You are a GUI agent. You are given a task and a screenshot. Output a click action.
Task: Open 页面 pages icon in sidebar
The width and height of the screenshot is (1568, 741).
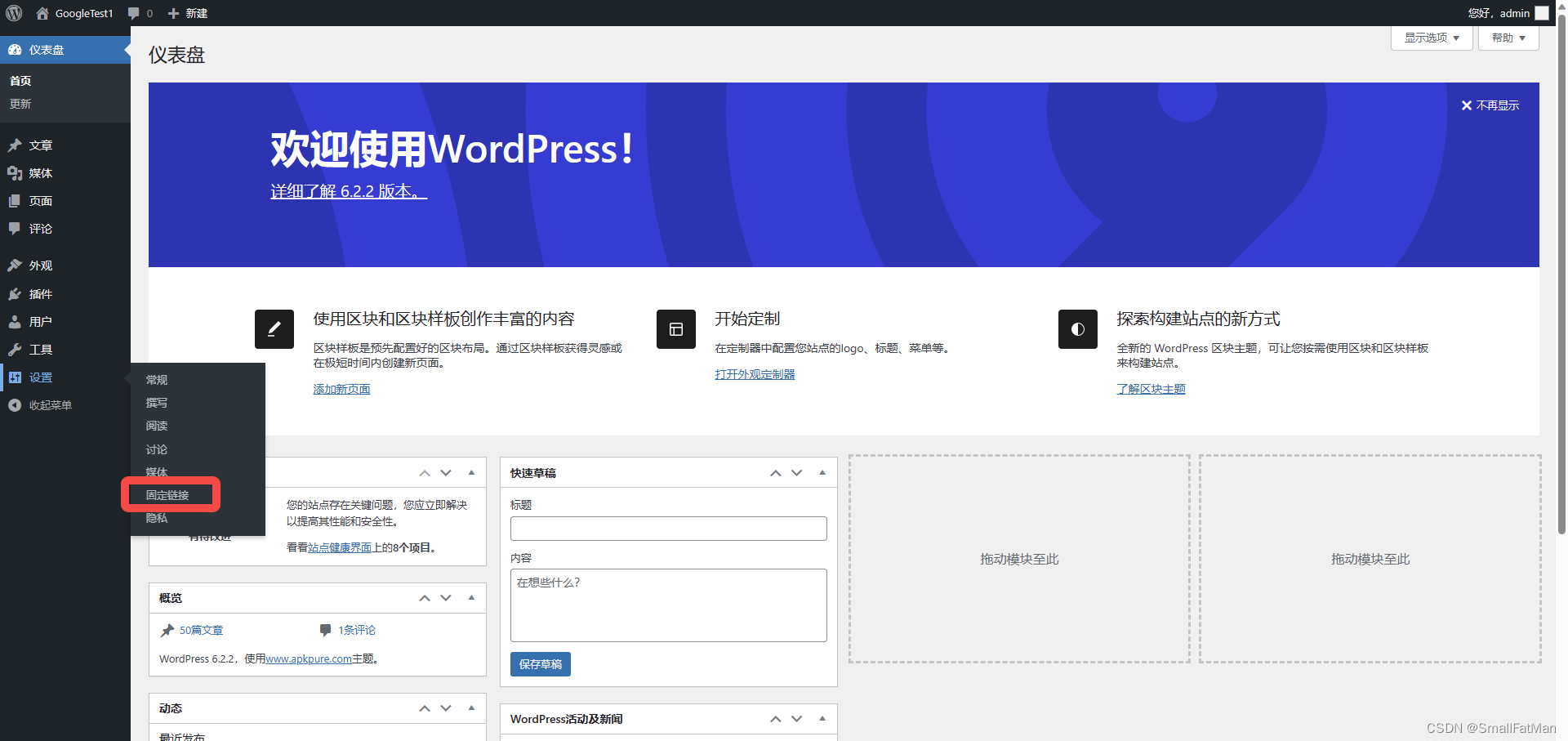tap(15, 201)
